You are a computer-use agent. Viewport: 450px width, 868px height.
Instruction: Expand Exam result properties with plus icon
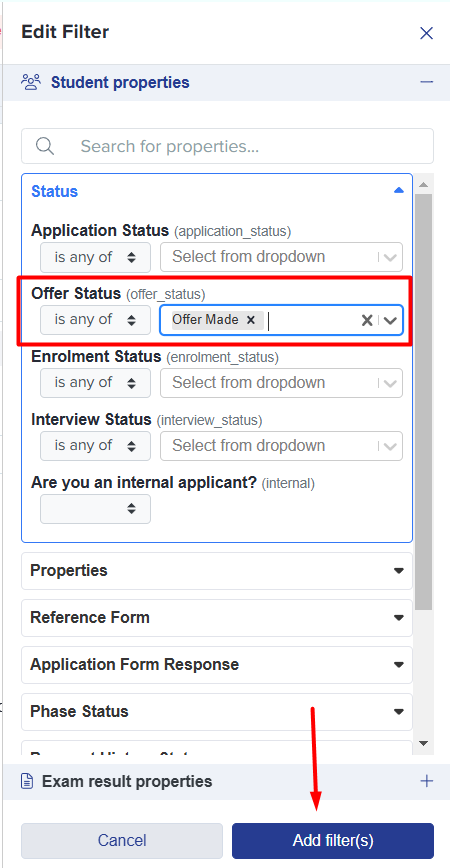coord(426,781)
